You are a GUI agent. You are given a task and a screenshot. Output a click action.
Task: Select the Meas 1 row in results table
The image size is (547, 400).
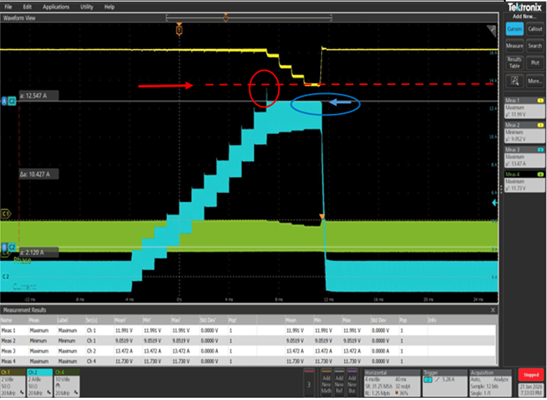click(x=248, y=330)
